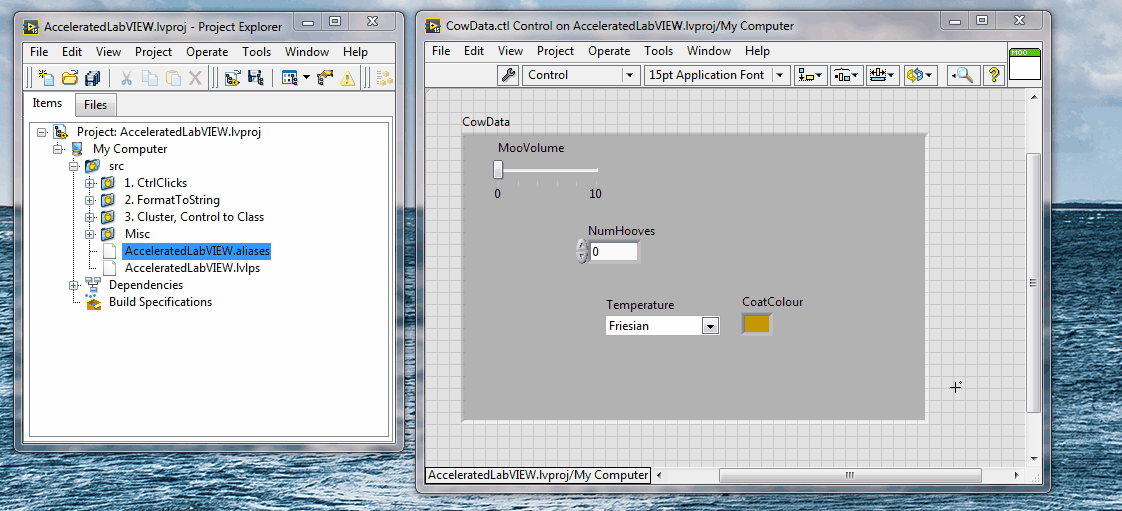The width and height of the screenshot is (1122, 511).
Task: Click the MOO control icon pane
Action: (x=1025, y=64)
